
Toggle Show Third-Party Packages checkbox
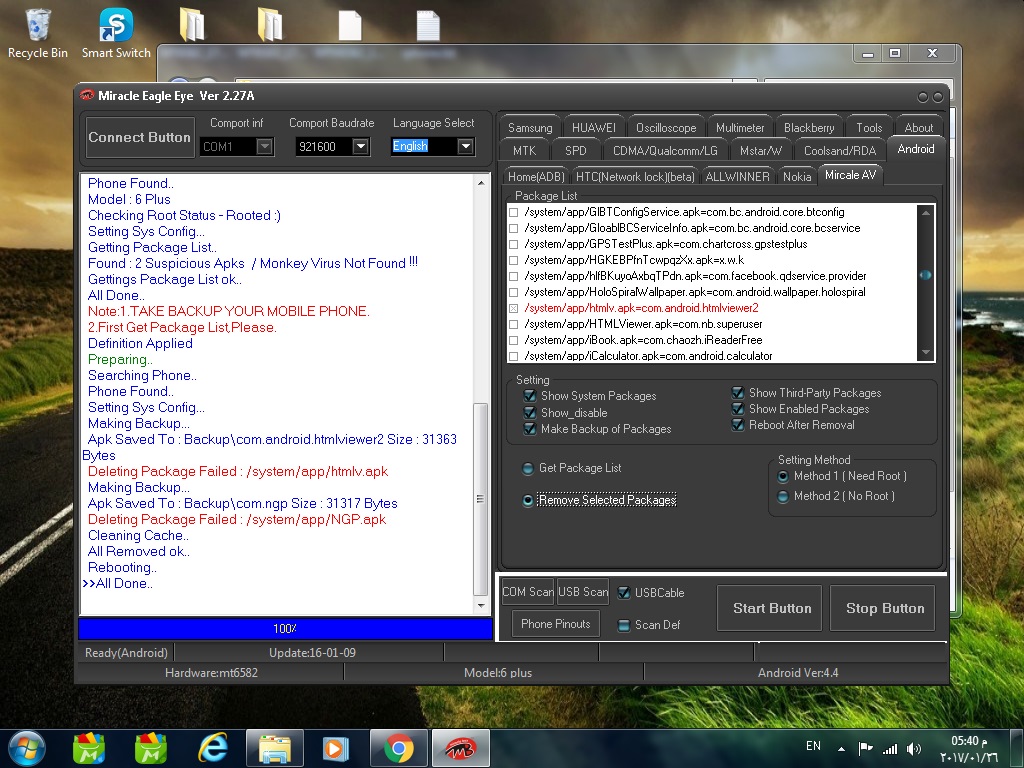(738, 392)
